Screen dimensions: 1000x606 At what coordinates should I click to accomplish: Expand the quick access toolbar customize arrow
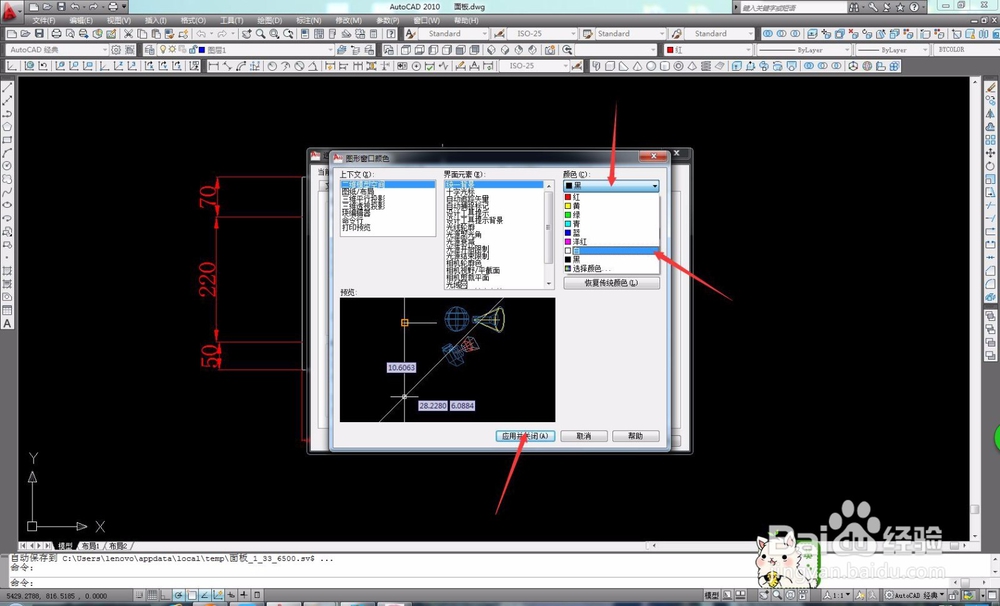[124, 7]
